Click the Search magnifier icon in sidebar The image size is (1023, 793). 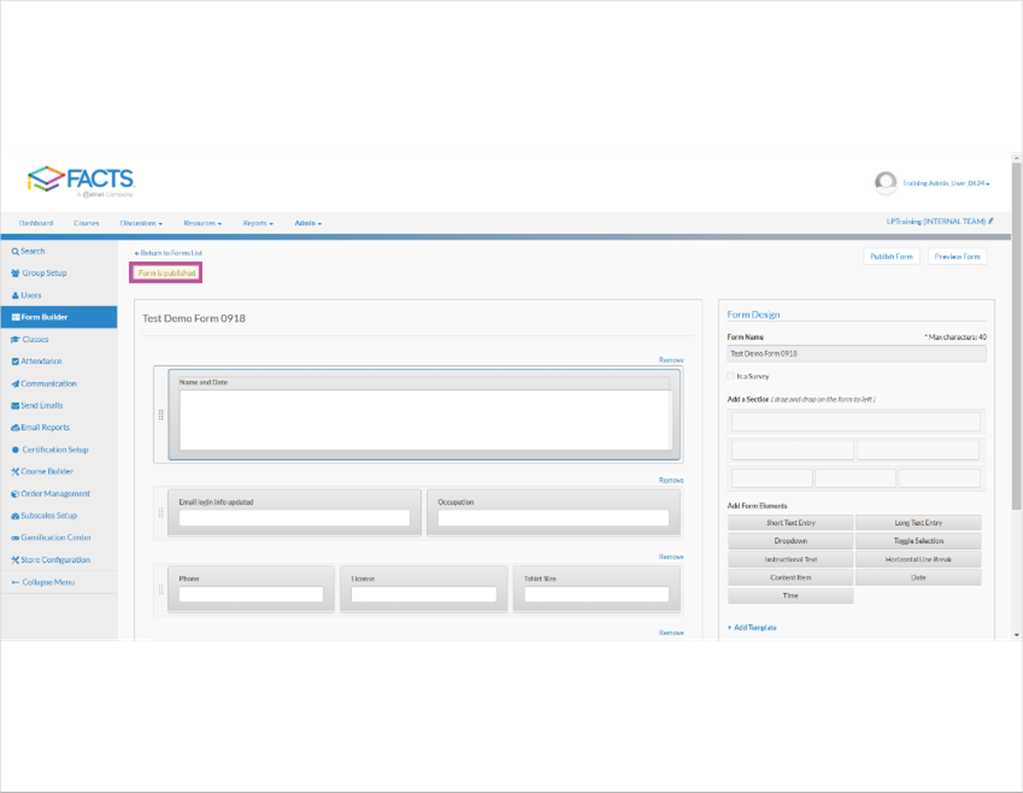(x=15, y=251)
